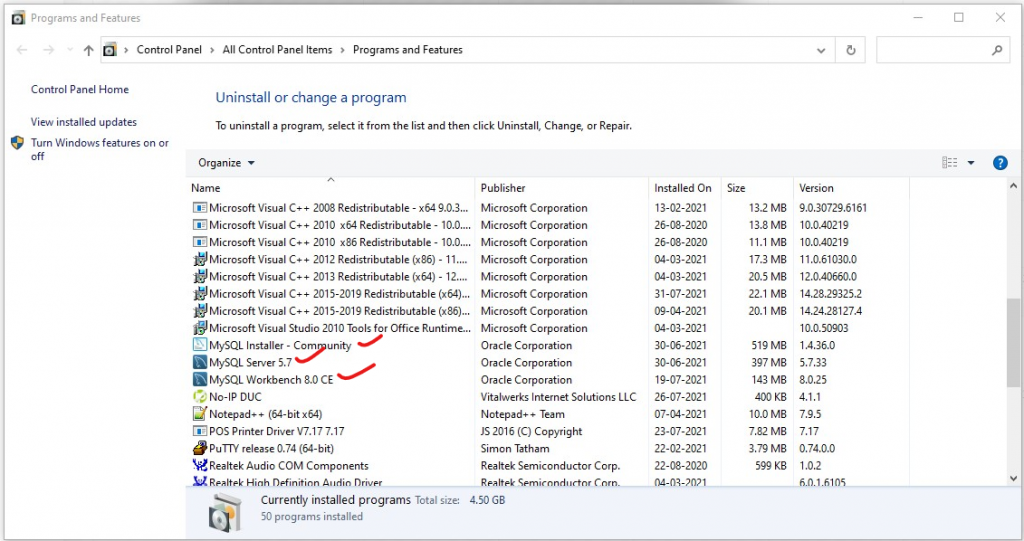Click the scroll down arrow of program list
Image resolution: width=1024 pixels, height=541 pixels.
click(1014, 478)
